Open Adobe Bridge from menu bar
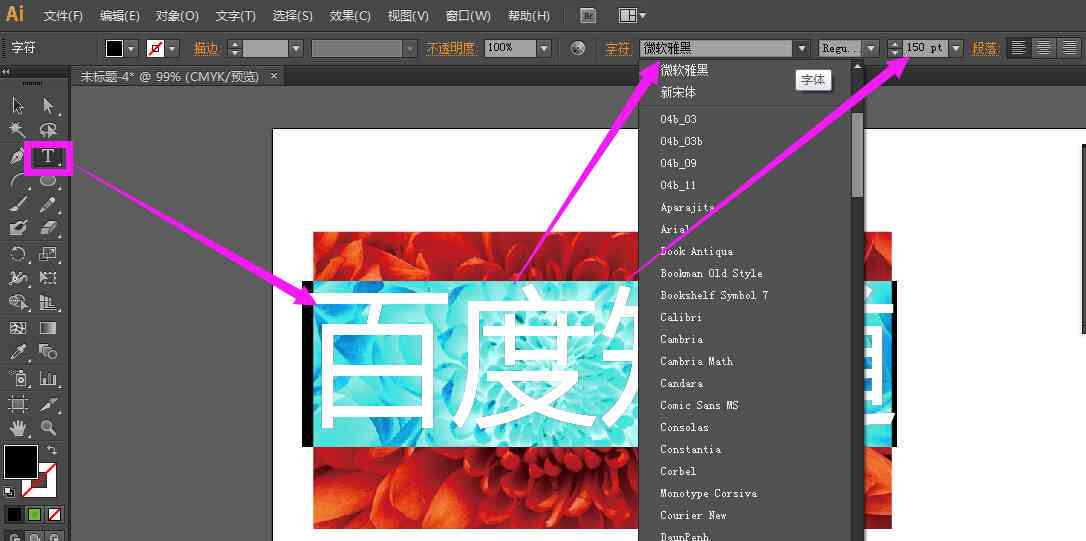Screen dimensions: 1086x541 [587, 15]
